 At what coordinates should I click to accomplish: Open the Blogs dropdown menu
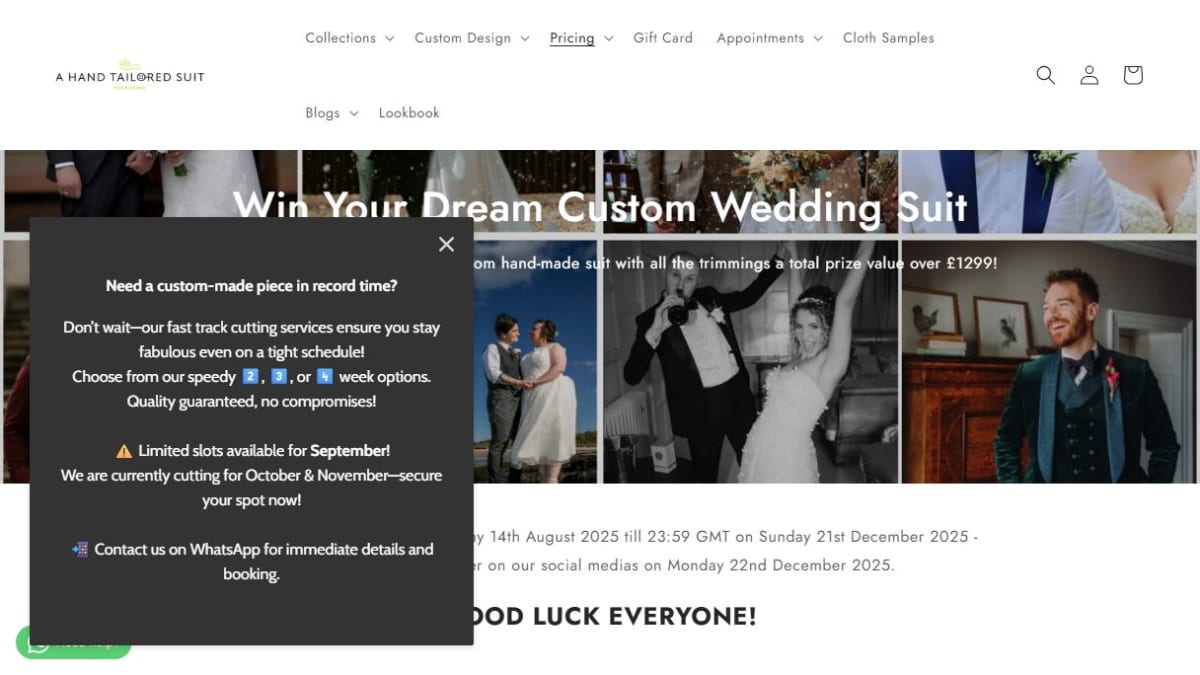pyautogui.click(x=332, y=113)
